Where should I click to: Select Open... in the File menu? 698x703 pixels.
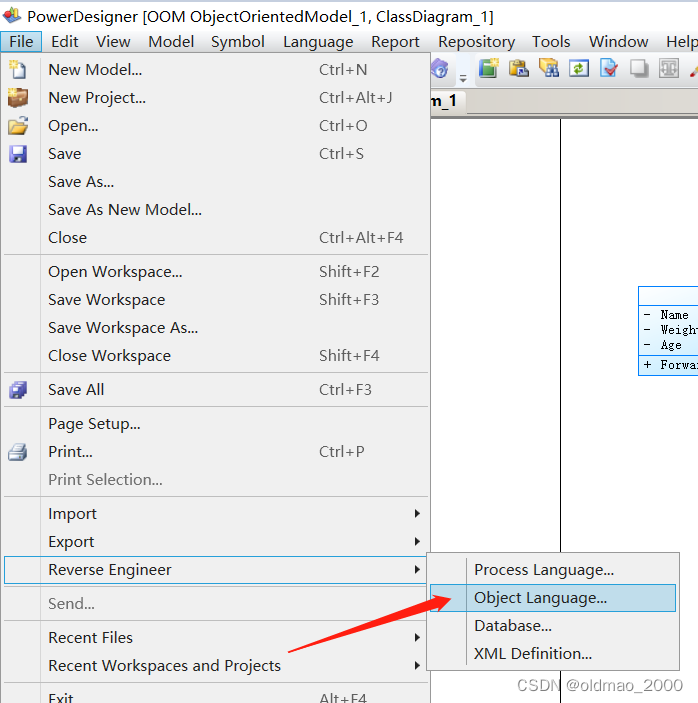pyautogui.click(x=215, y=126)
